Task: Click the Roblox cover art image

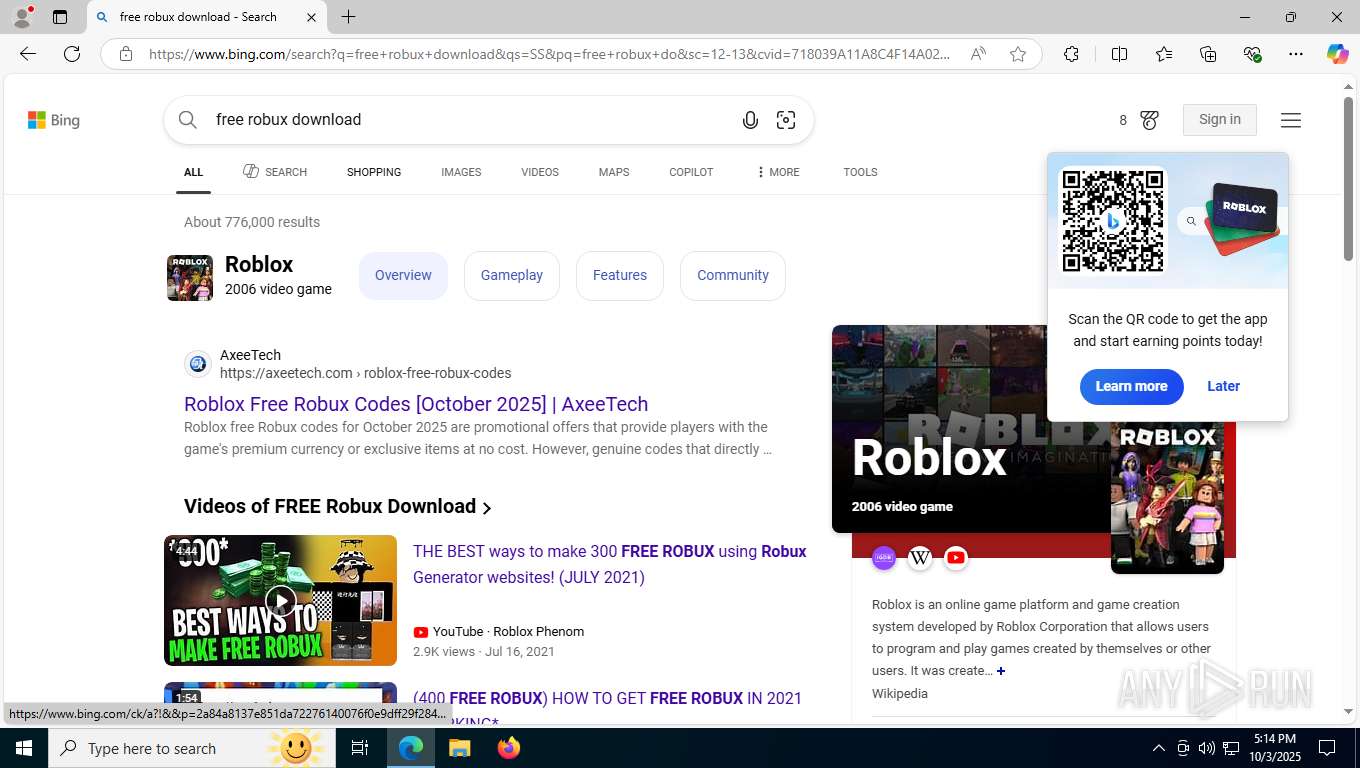Action: click(x=1167, y=497)
